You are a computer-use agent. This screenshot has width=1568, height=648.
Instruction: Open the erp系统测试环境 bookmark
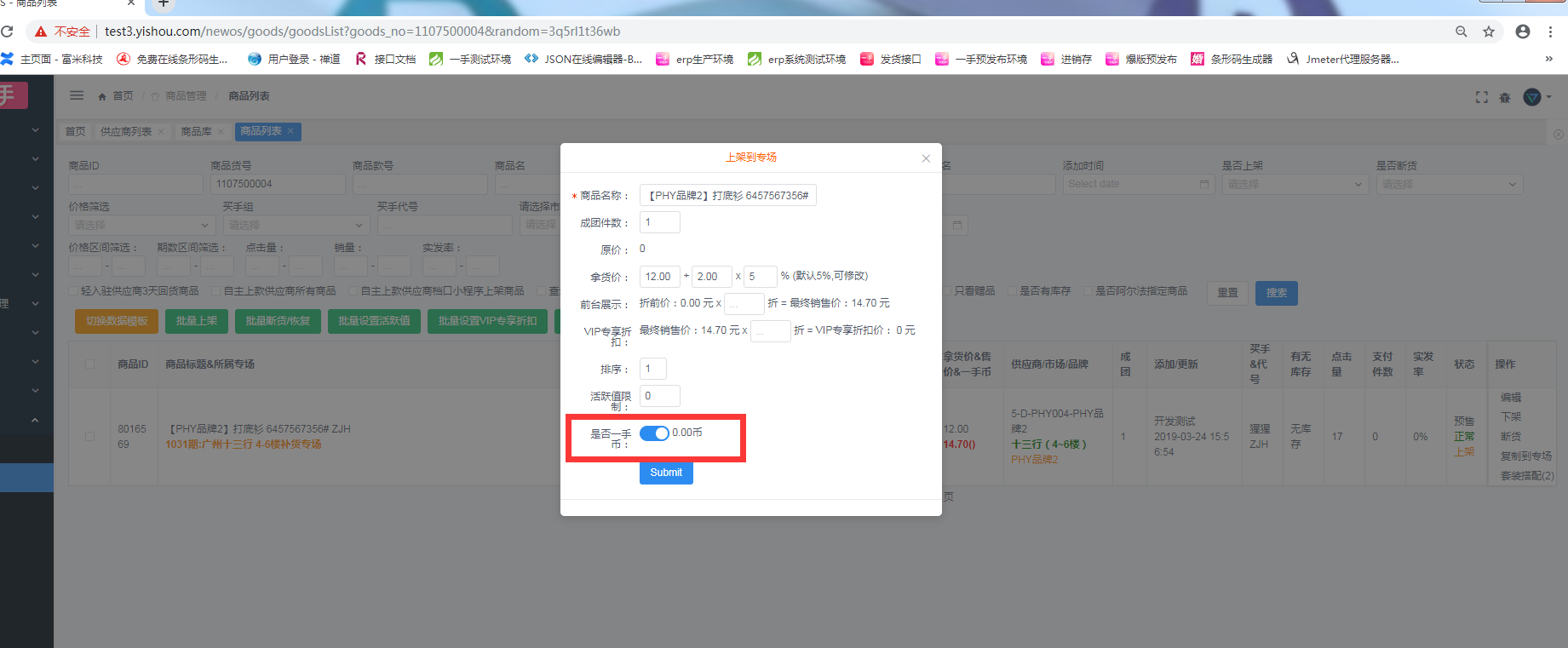(x=797, y=59)
